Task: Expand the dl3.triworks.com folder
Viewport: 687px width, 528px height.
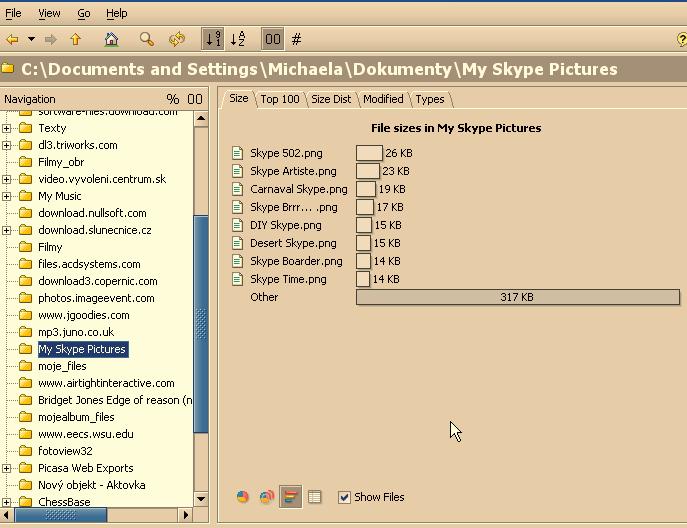Action: pos(7,145)
